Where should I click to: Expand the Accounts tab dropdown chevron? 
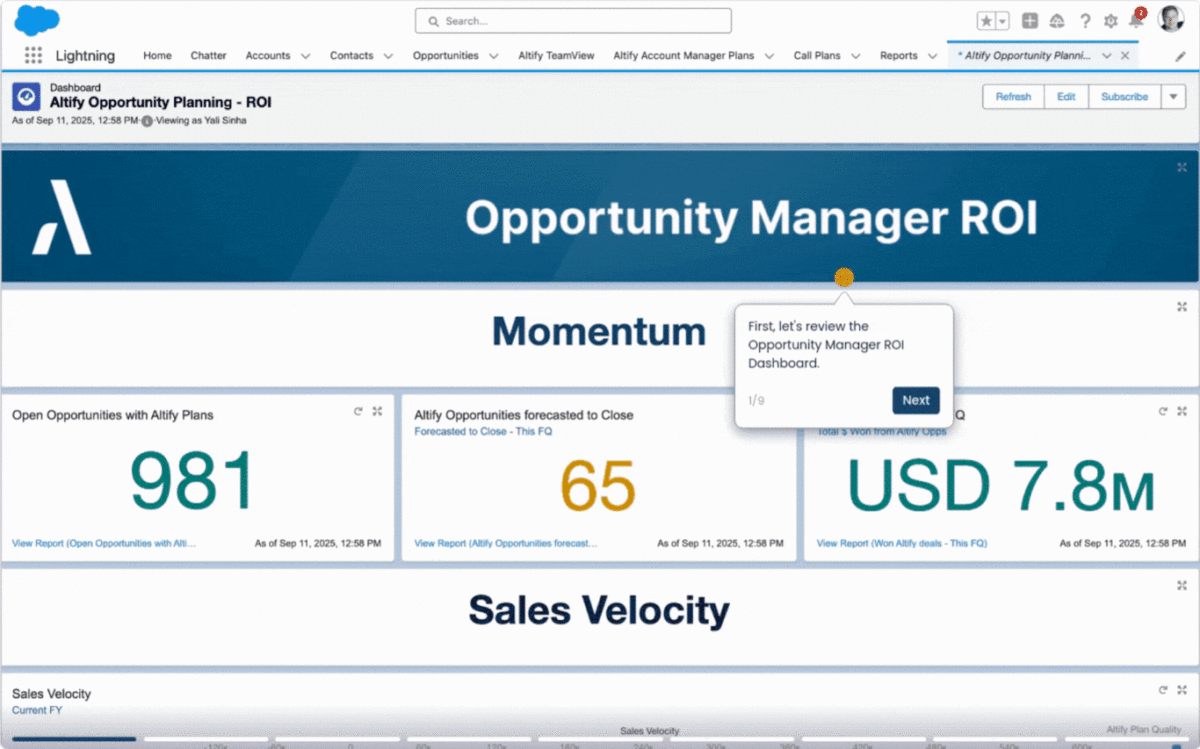305,56
